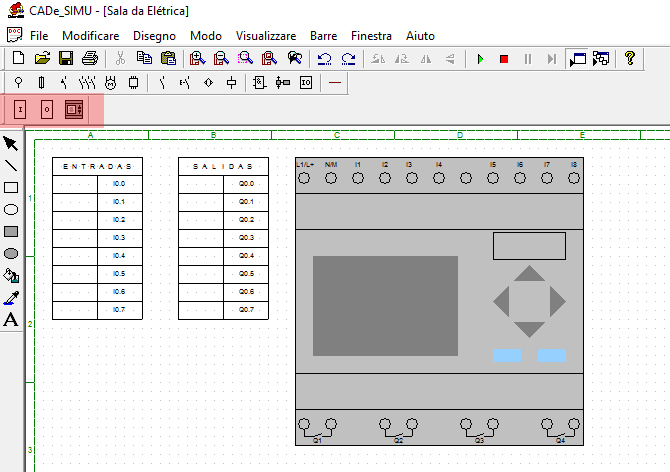Click the undo arrow icon
The width and height of the screenshot is (670, 472).
click(324, 59)
